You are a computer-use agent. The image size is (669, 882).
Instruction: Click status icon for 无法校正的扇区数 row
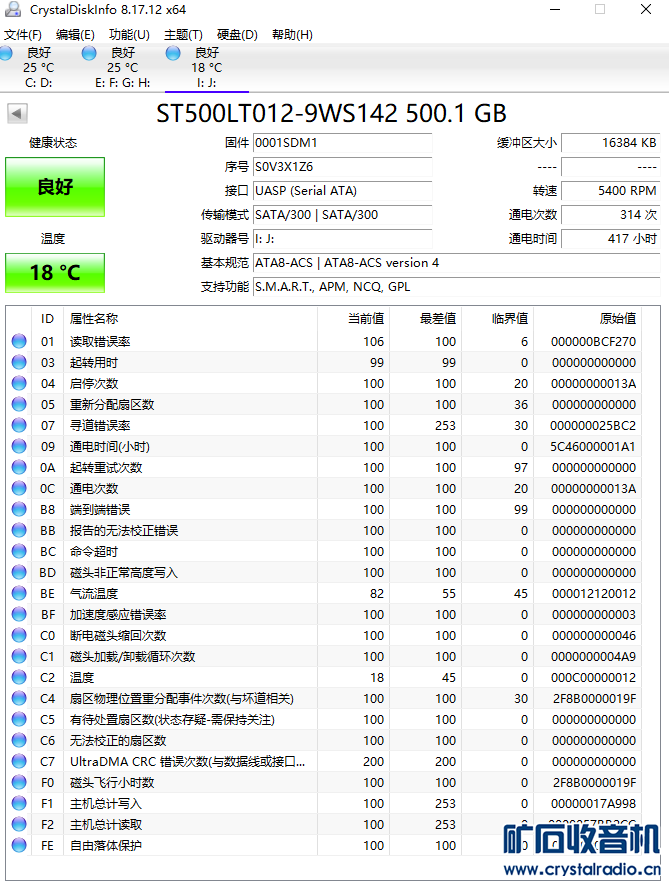(19, 740)
